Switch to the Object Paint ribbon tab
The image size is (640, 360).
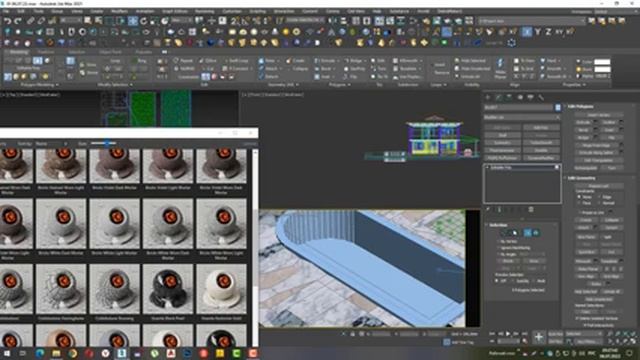point(110,52)
